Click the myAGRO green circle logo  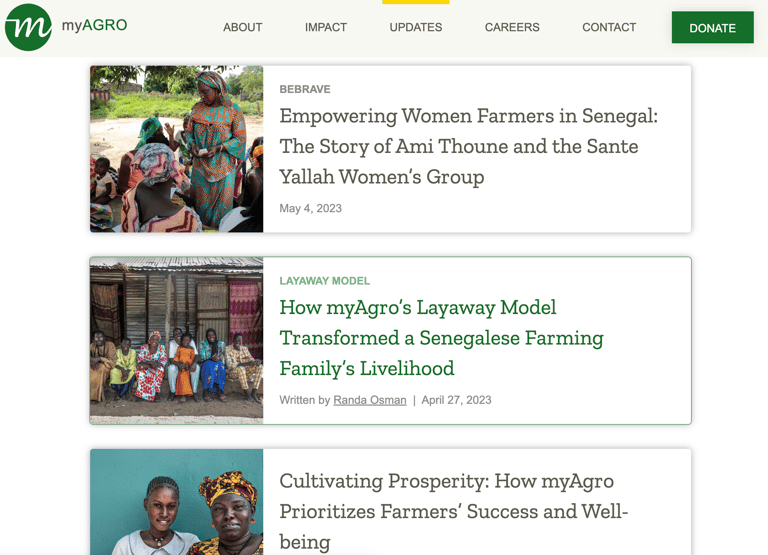click(28, 27)
